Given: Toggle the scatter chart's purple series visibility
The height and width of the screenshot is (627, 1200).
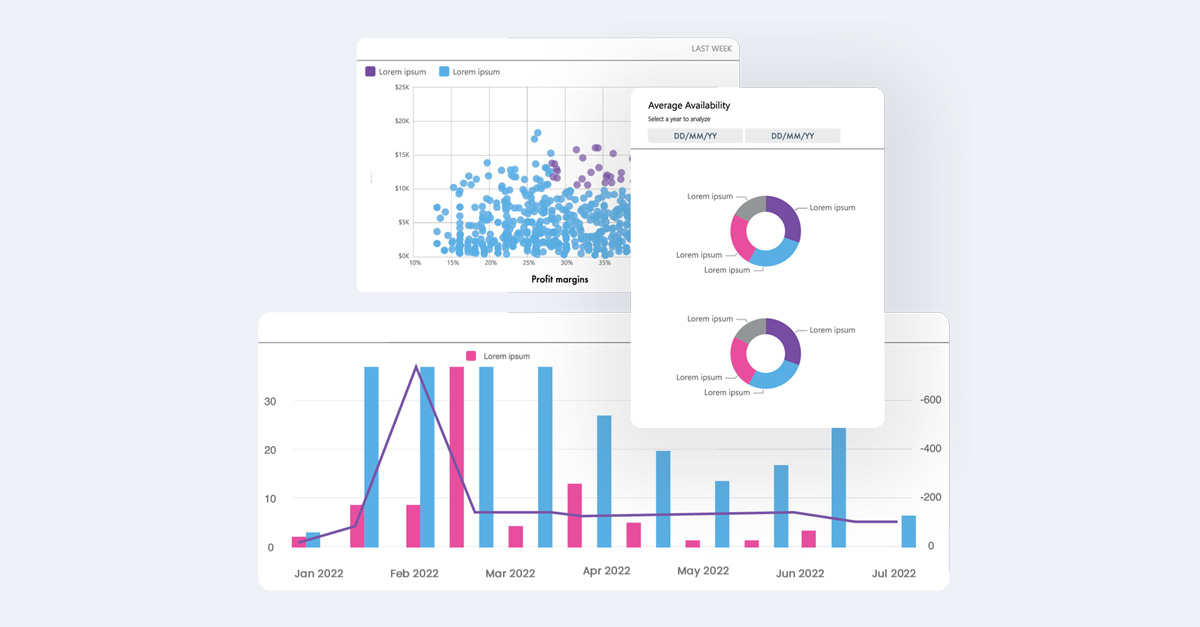Looking at the screenshot, I should [370, 71].
